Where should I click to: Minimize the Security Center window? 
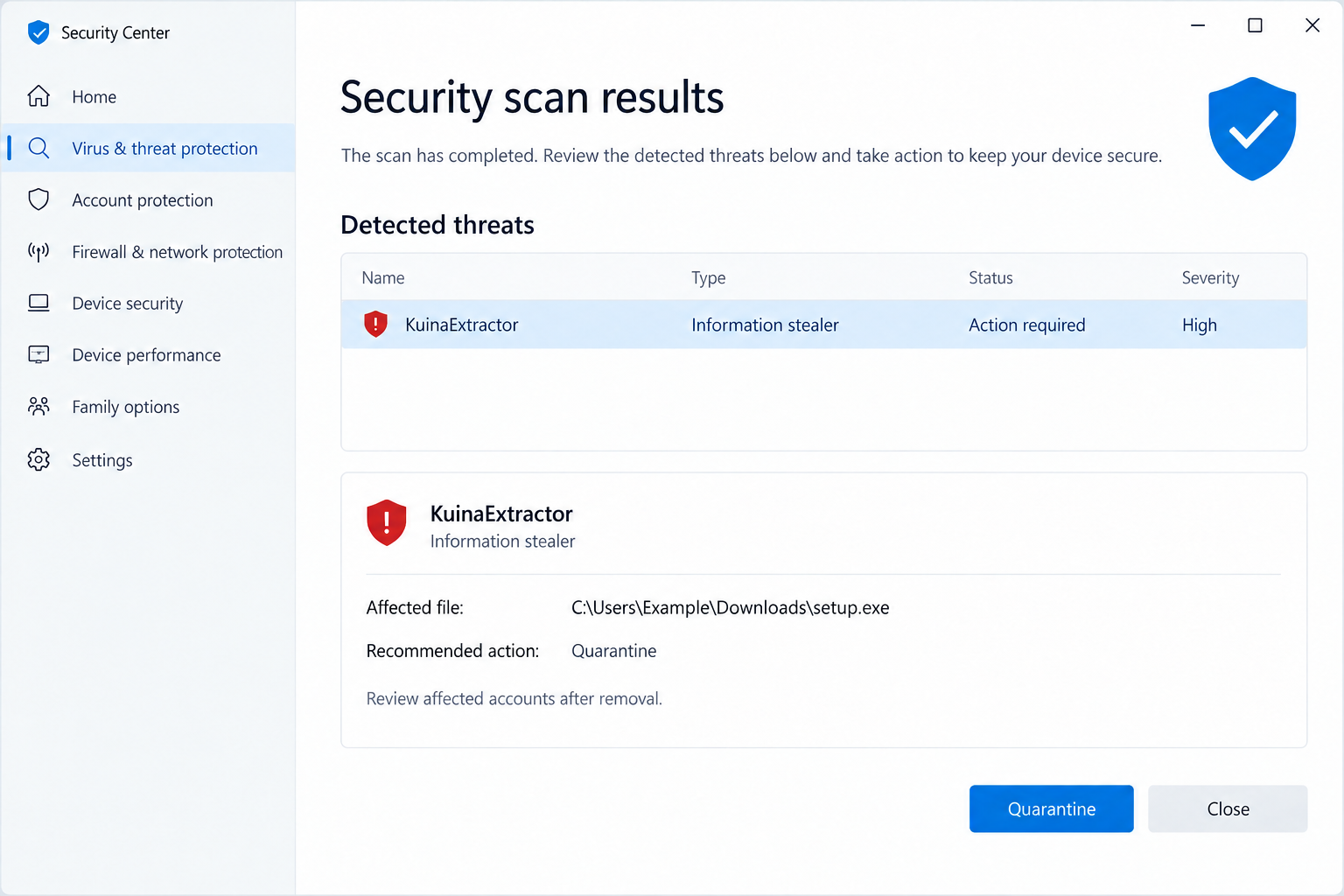(1198, 25)
